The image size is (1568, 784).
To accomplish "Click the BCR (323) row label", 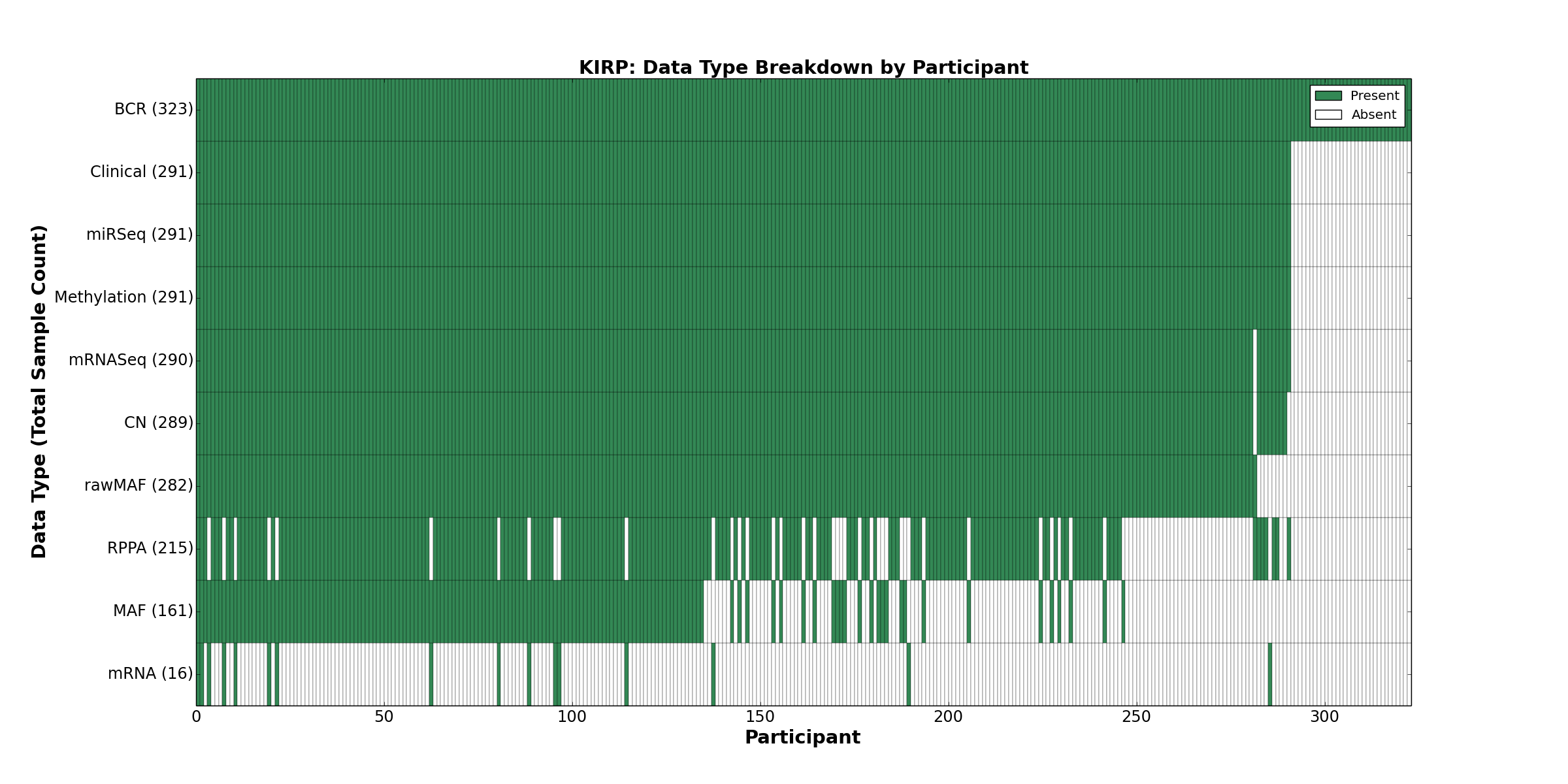I will pyautogui.click(x=154, y=109).
